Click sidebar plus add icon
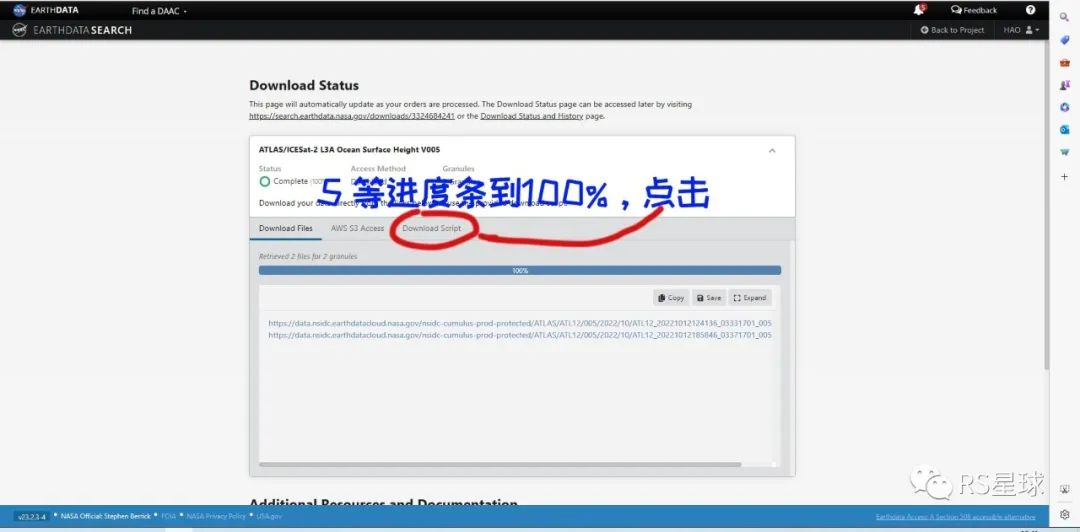This screenshot has height=532, width=1080. pyautogui.click(x=1065, y=177)
